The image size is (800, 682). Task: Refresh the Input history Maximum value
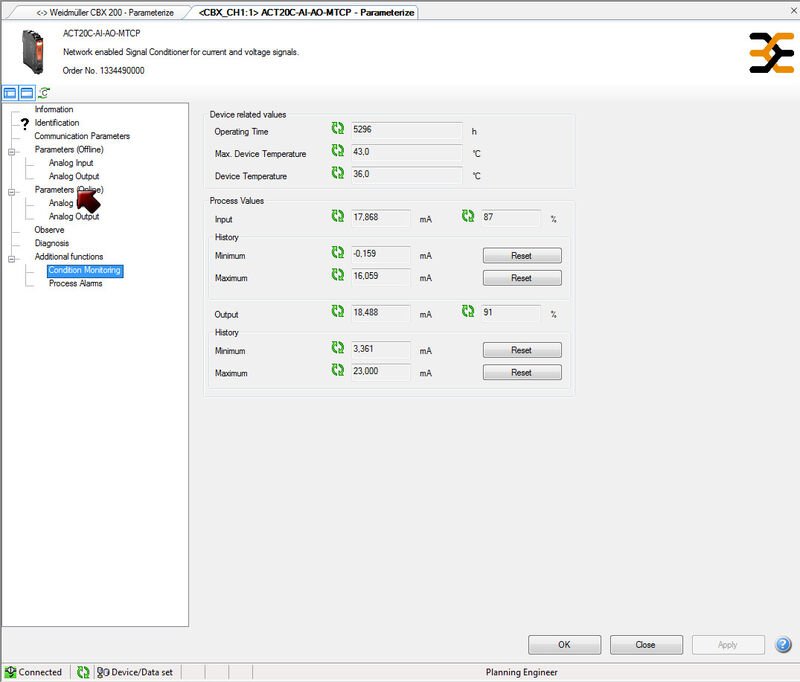pyautogui.click(x=338, y=275)
